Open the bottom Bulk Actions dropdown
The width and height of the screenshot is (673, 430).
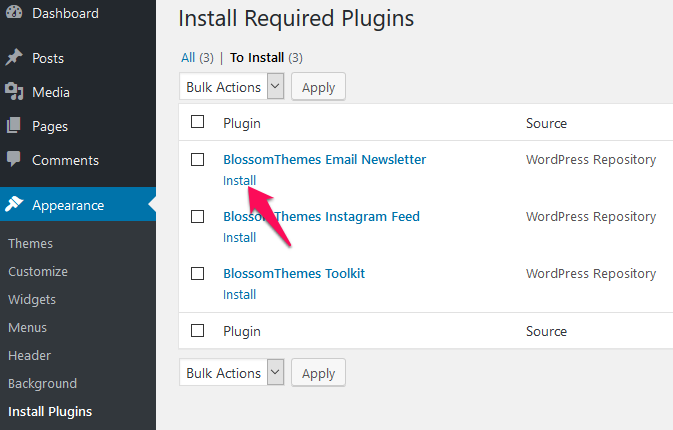[x=232, y=372]
